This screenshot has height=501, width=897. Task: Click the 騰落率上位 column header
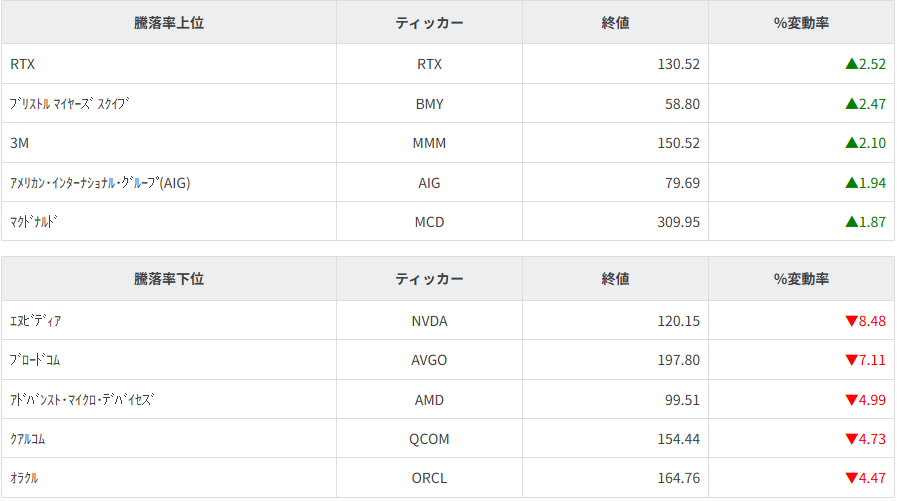[169, 23]
